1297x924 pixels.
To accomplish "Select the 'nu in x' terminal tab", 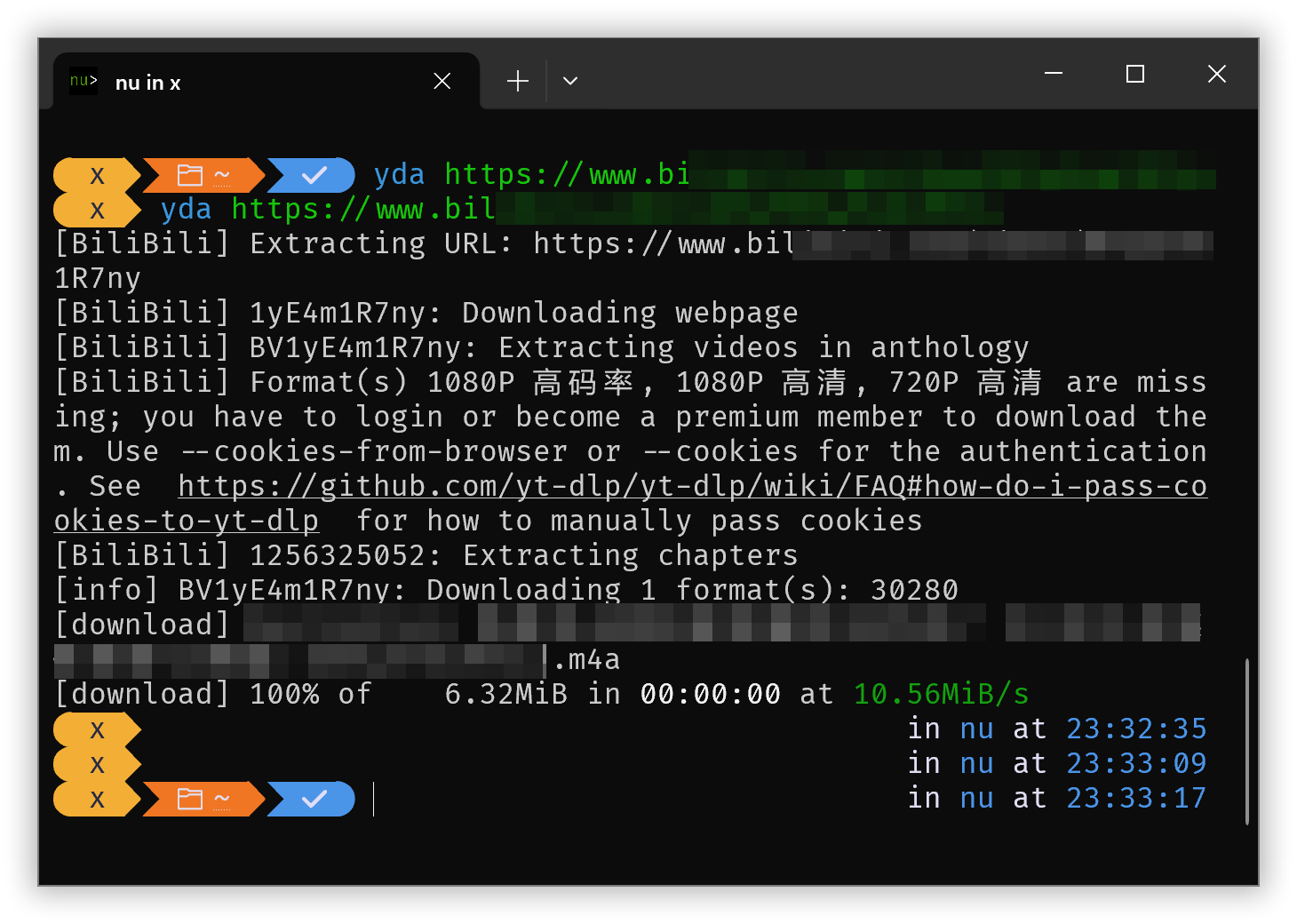I will pos(267,82).
